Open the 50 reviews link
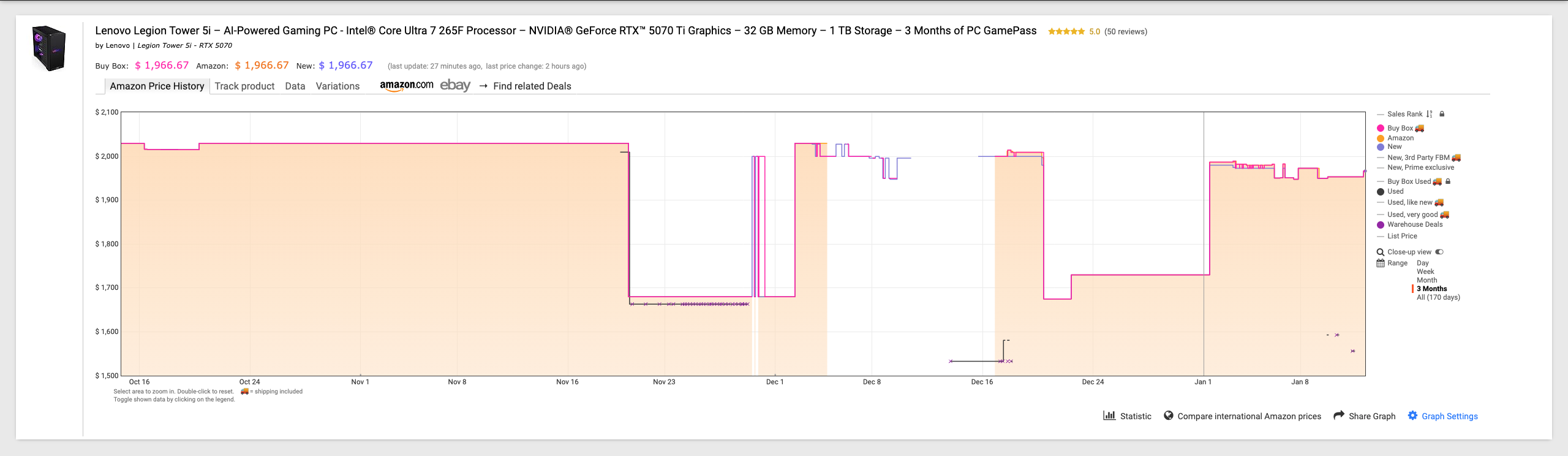1568x456 pixels. (1125, 31)
